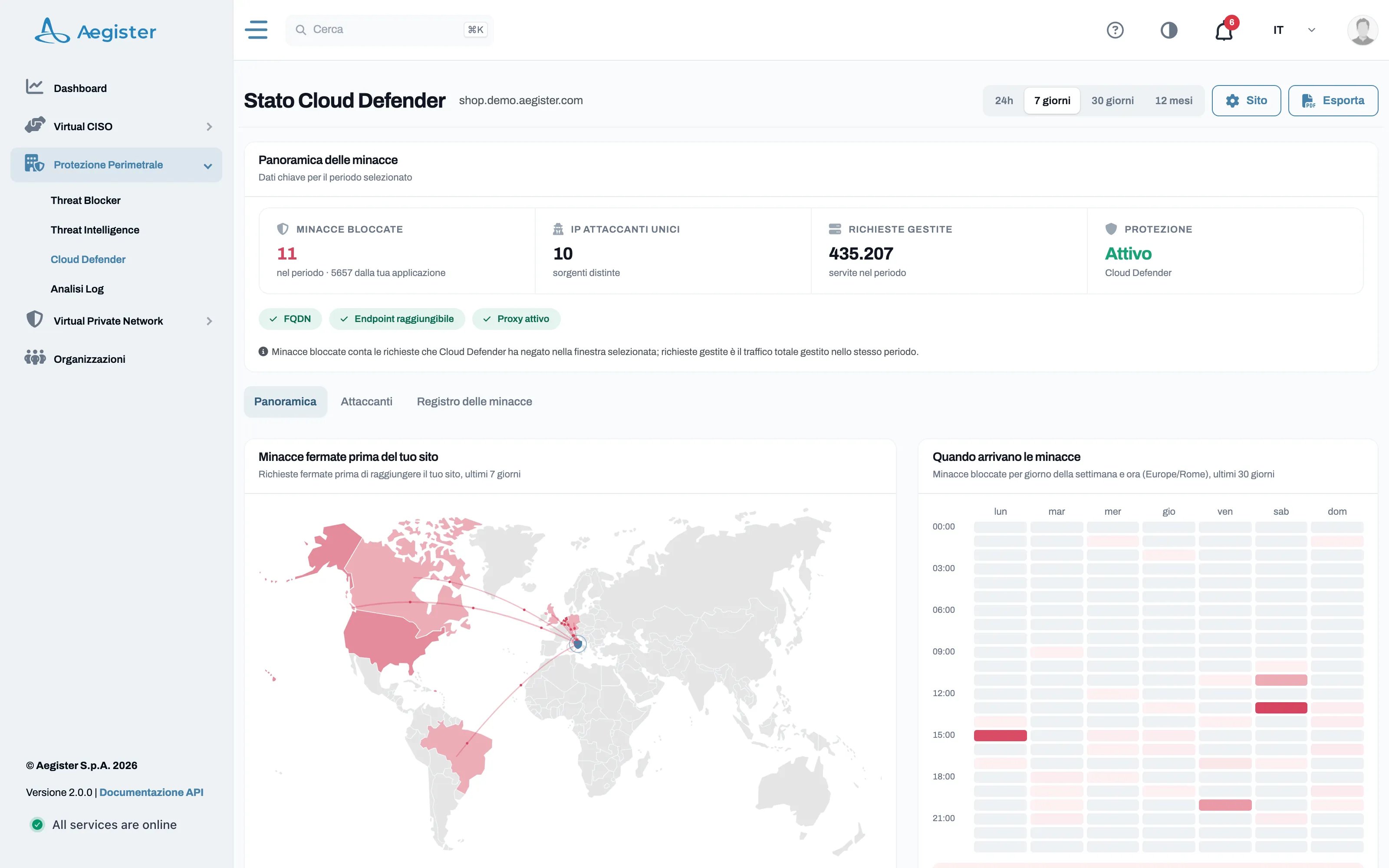Click the IP Attaccanti Unici icon
Viewport: 1389px width, 868px height.
pos(558,229)
